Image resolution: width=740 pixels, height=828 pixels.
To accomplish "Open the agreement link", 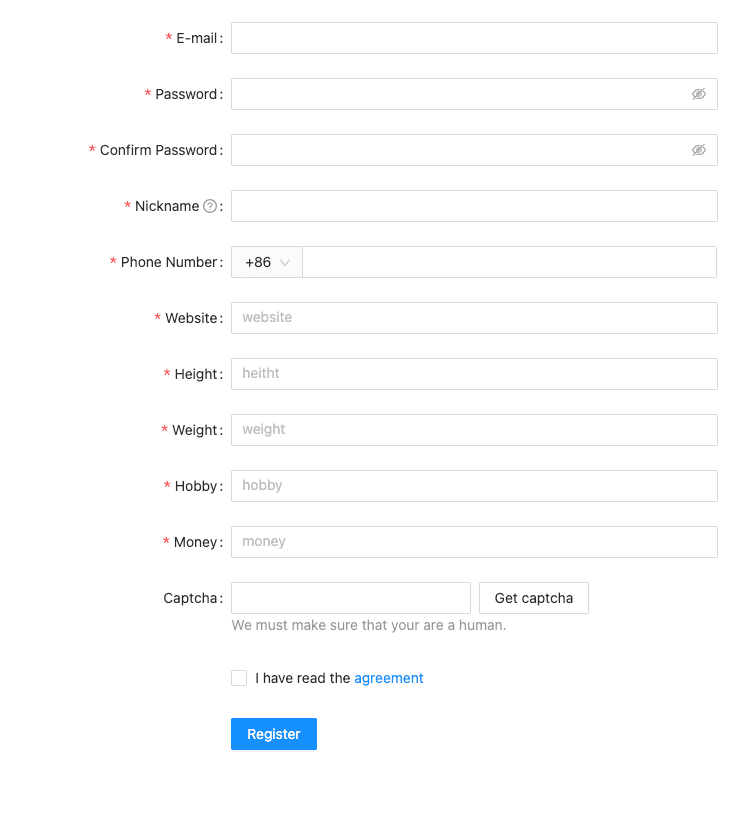I will tap(389, 678).
